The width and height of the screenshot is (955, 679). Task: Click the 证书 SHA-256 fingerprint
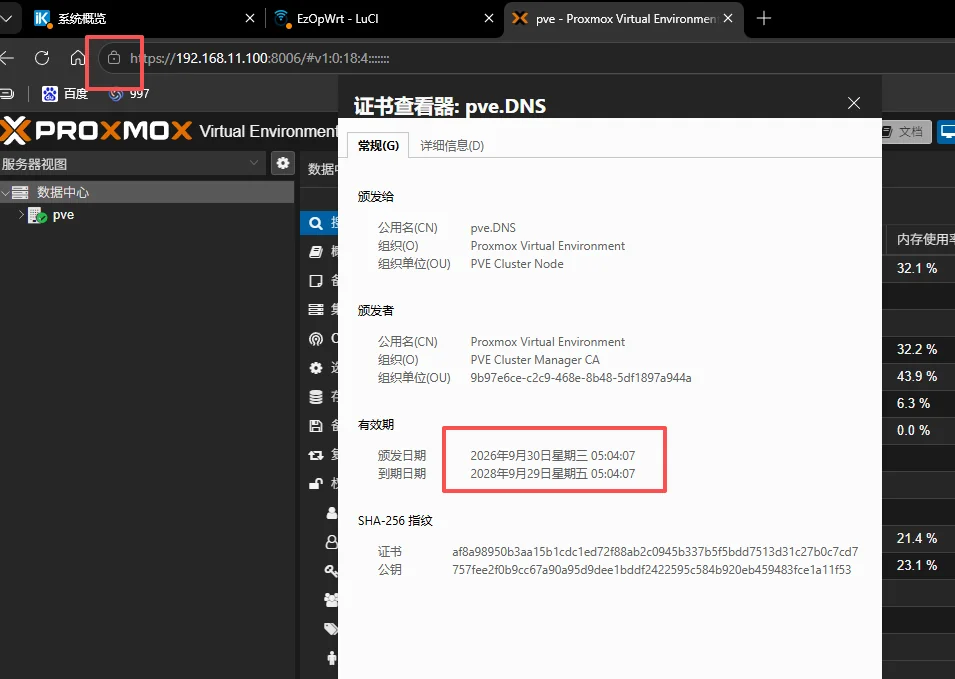655,552
